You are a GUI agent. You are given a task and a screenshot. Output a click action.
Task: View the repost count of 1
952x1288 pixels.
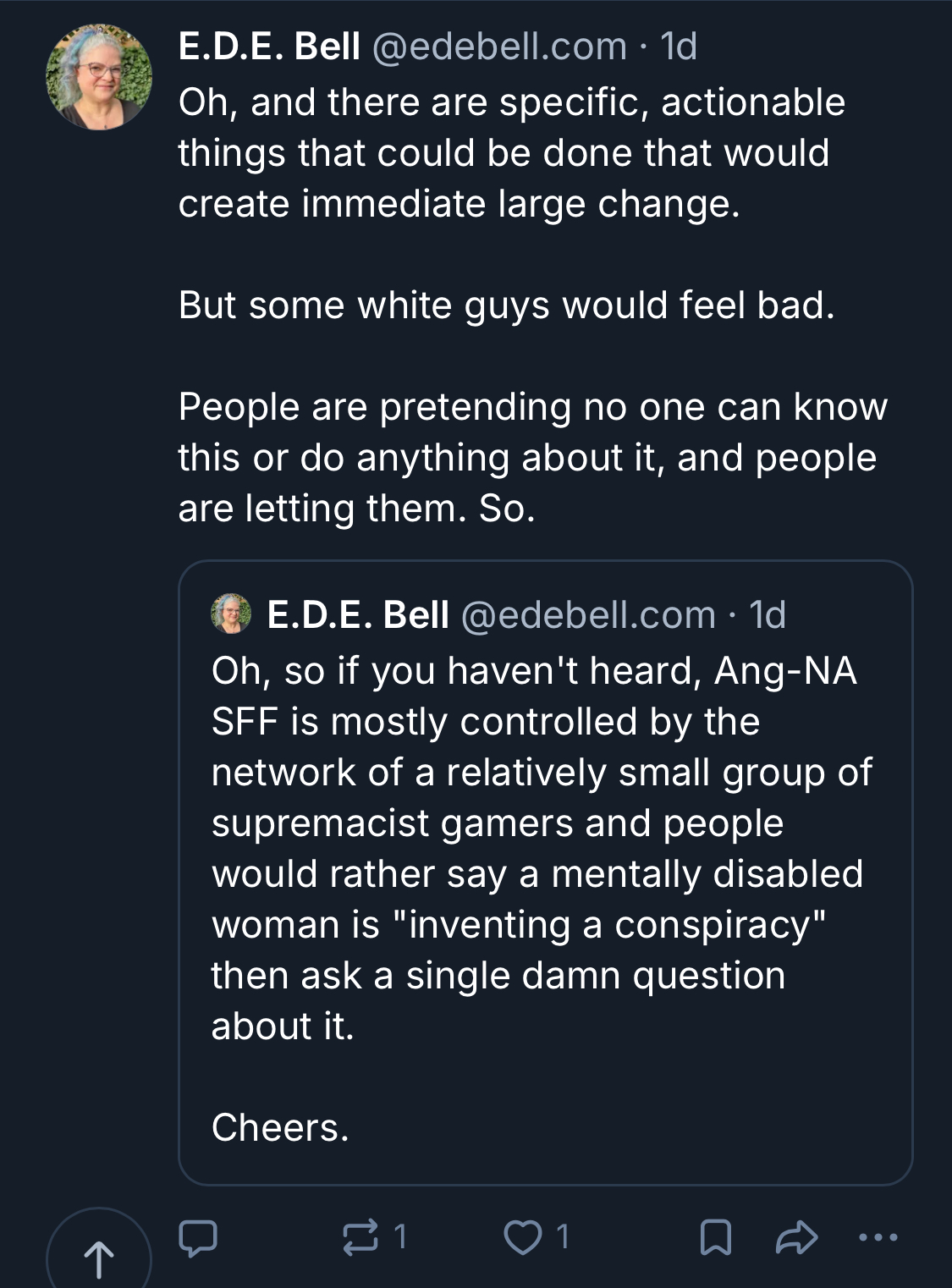pyautogui.click(x=401, y=1238)
